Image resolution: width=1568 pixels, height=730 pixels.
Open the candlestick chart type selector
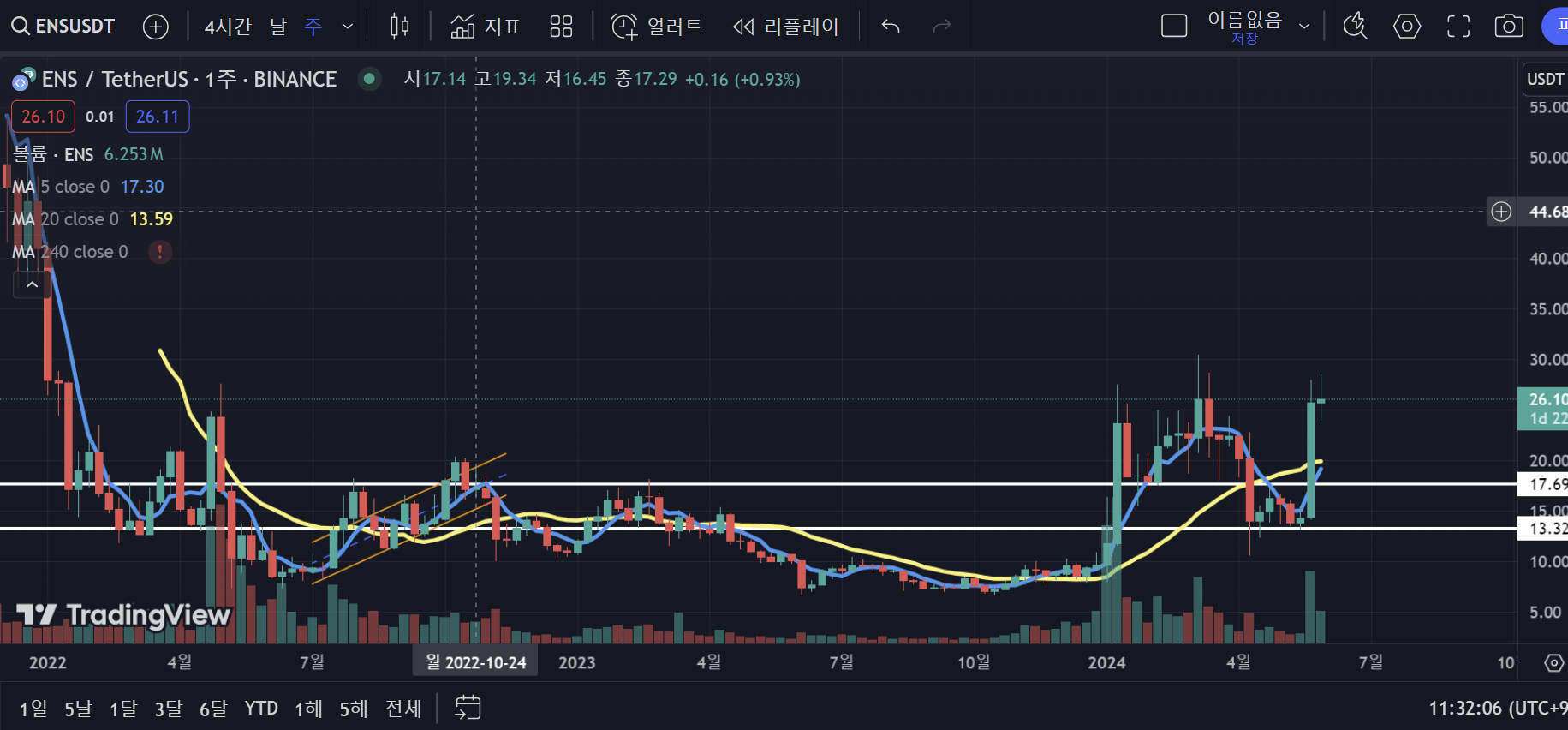[399, 27]
